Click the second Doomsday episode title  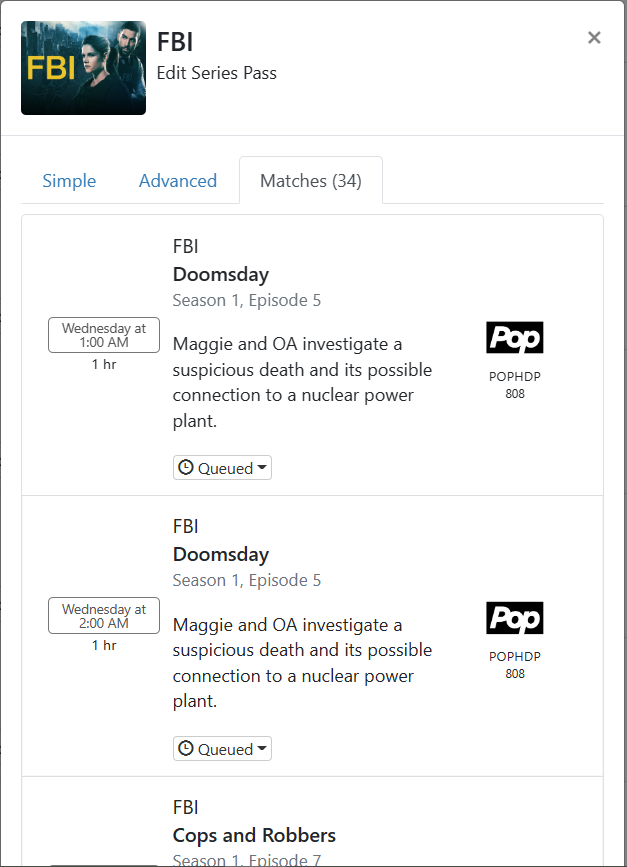(x=220, y=554)
